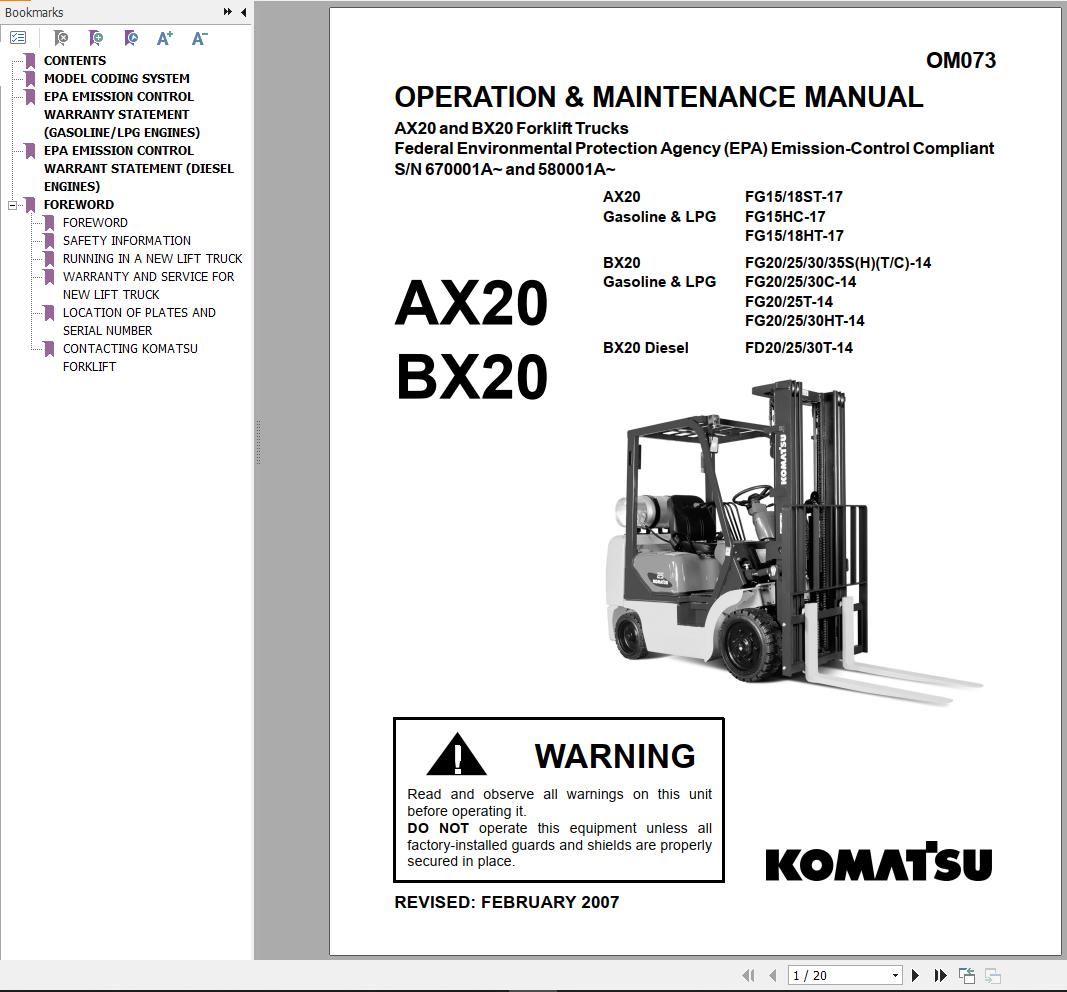
Task: Click the BX20 Diesel label
Action: click(x=646, y=348)
